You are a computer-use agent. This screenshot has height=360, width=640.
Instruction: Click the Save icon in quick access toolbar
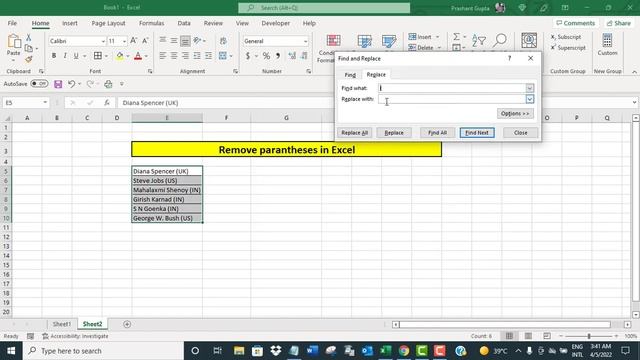click(x=58, y=84)
